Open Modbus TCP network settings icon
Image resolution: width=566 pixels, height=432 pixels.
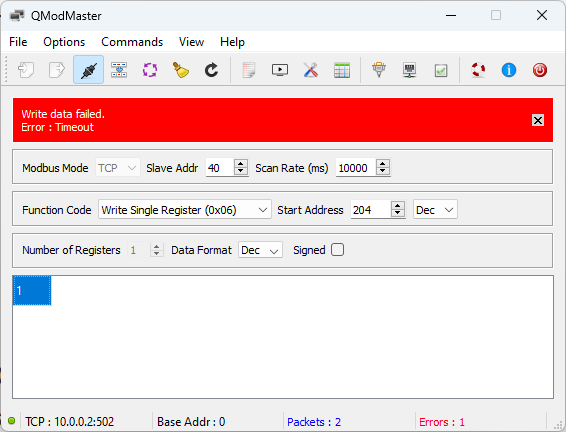pyautogui.click(x=410, y=70)
